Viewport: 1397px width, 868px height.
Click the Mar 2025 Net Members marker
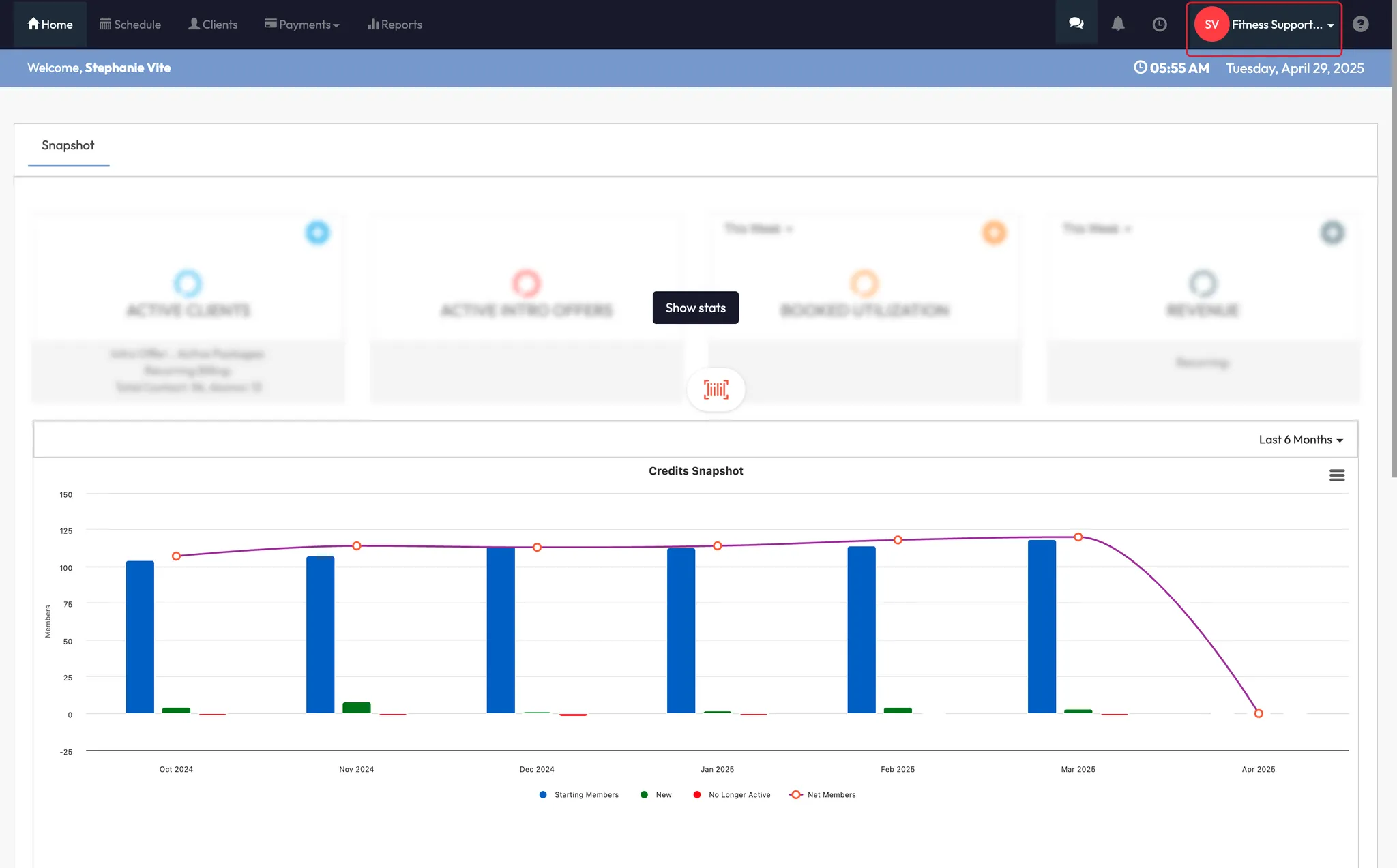pyautogui.click(x=1078, y=537)
